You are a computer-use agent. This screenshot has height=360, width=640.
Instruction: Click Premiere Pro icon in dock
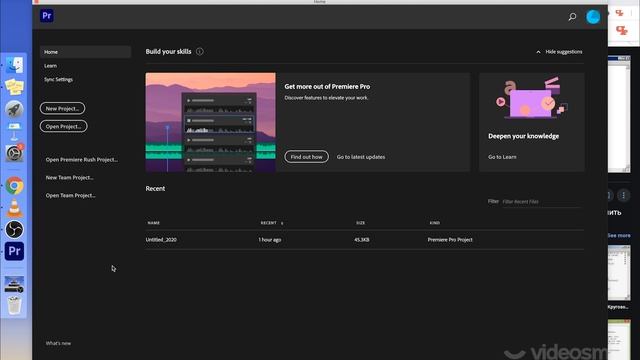click(14, 251)
